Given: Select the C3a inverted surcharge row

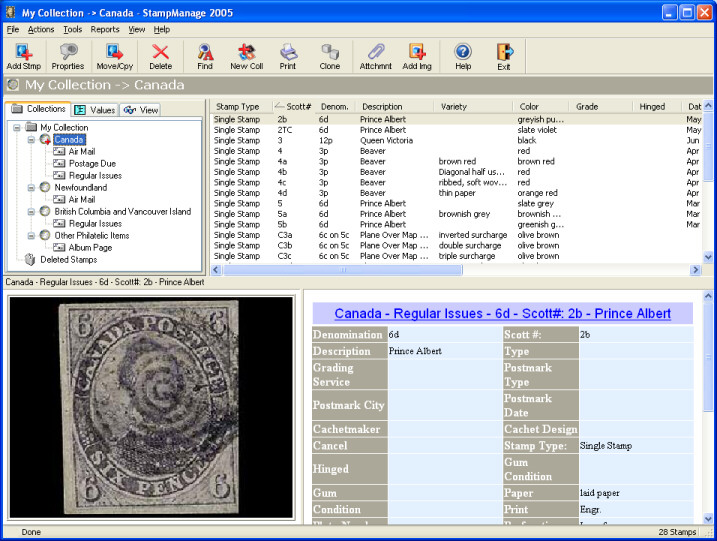Looking at the screenshot, I should click(x=456, y=235).
